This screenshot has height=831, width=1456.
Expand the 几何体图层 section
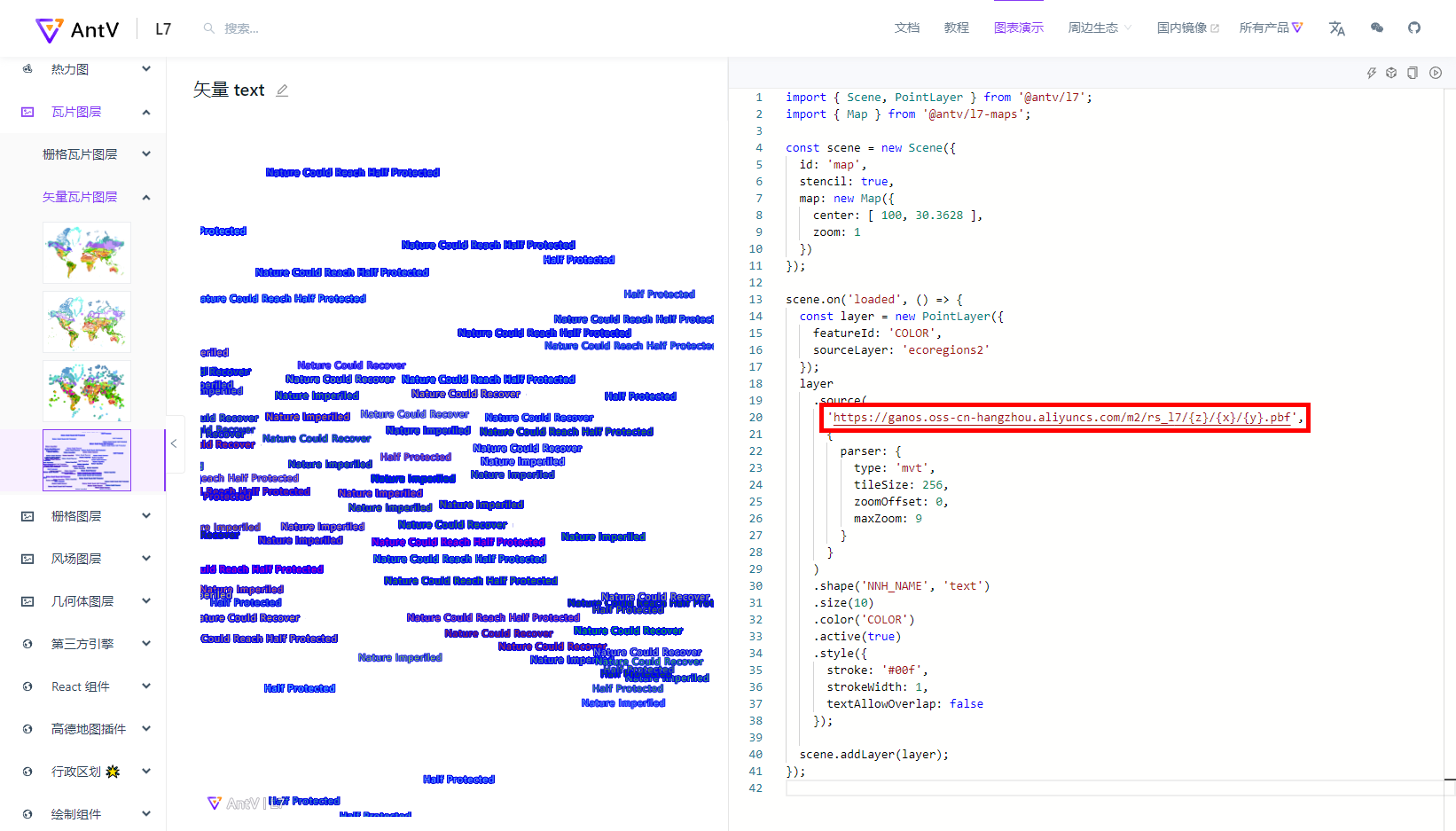click(x=82, y=601)
